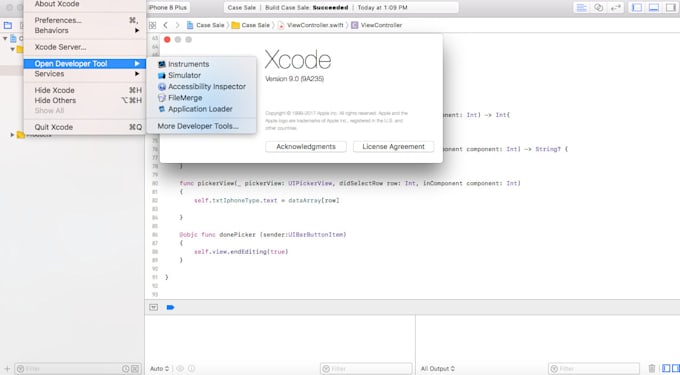Click the self.txtIphoneType.text assignment line

point(266,201)
